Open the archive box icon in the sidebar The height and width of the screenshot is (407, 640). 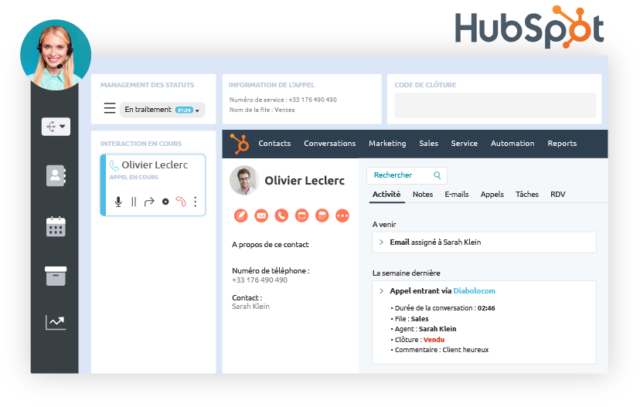pyautogui.click(x=56, y=276)
